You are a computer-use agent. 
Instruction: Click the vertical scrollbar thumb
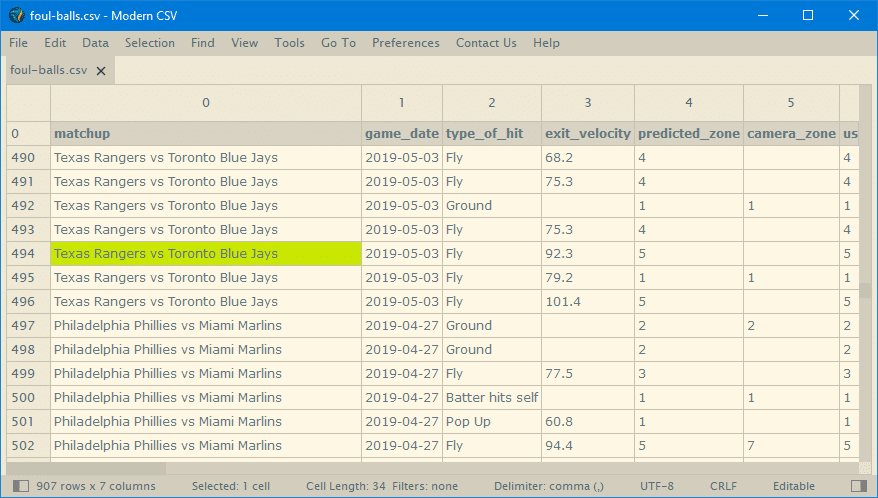click(865, 290)
